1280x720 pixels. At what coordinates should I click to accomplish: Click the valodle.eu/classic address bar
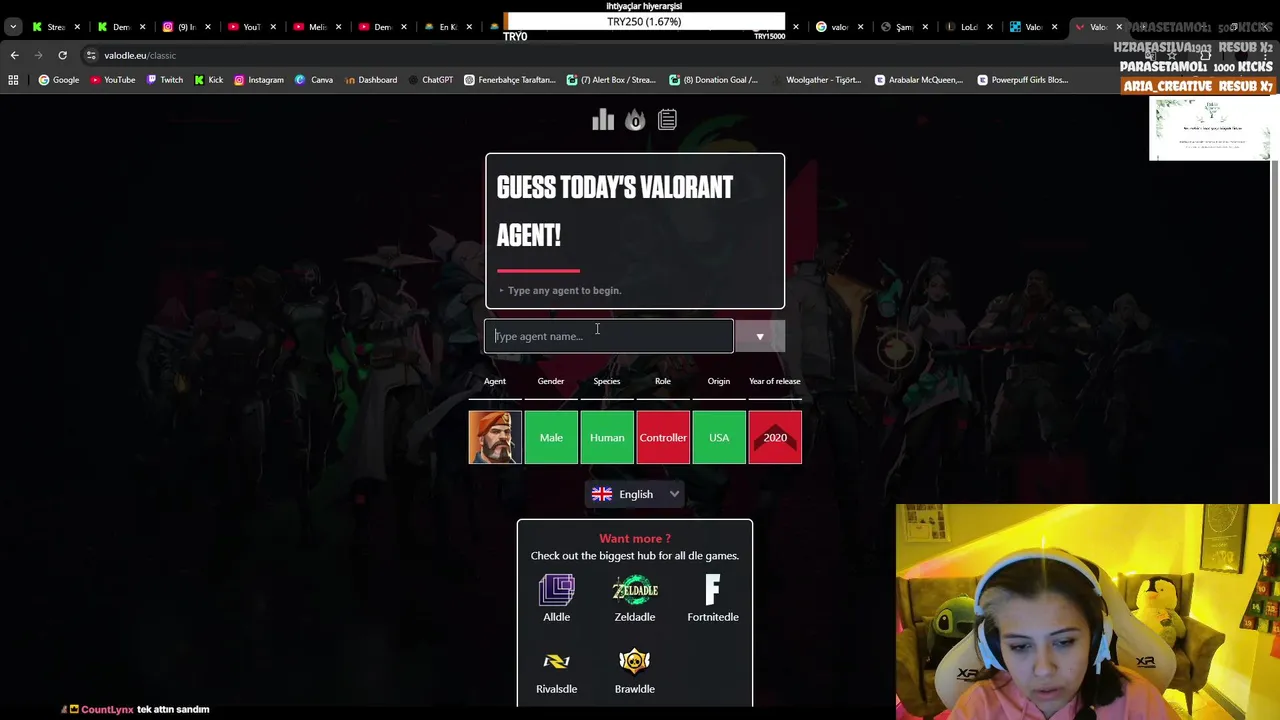140,55
